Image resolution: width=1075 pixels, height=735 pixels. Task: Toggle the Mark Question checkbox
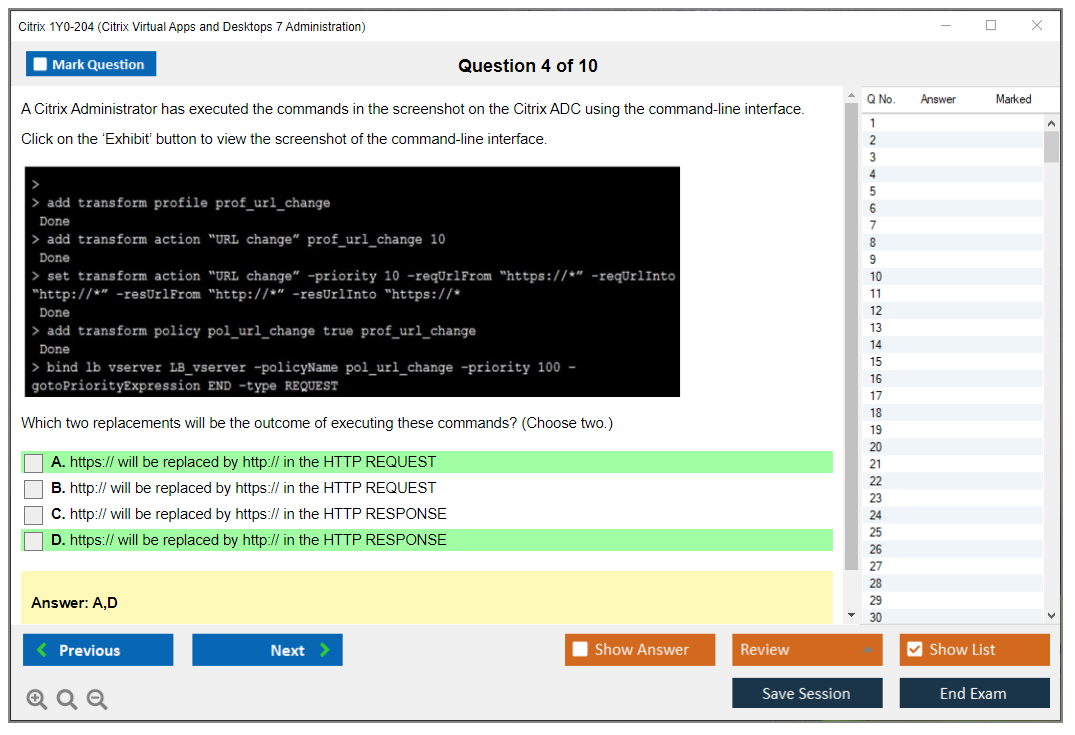(x=41, y=64)
